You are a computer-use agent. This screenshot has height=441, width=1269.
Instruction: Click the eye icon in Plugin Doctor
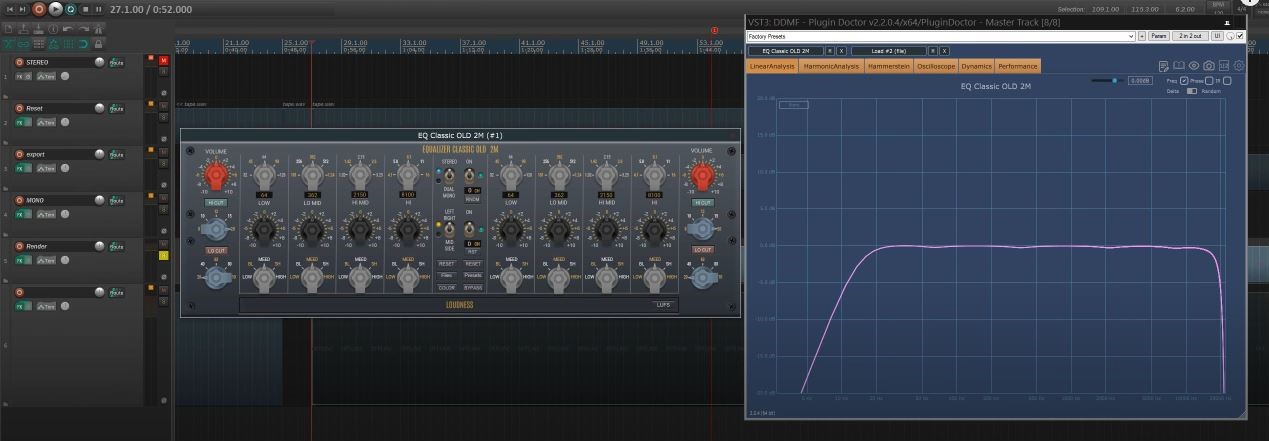click(1194, 66)
